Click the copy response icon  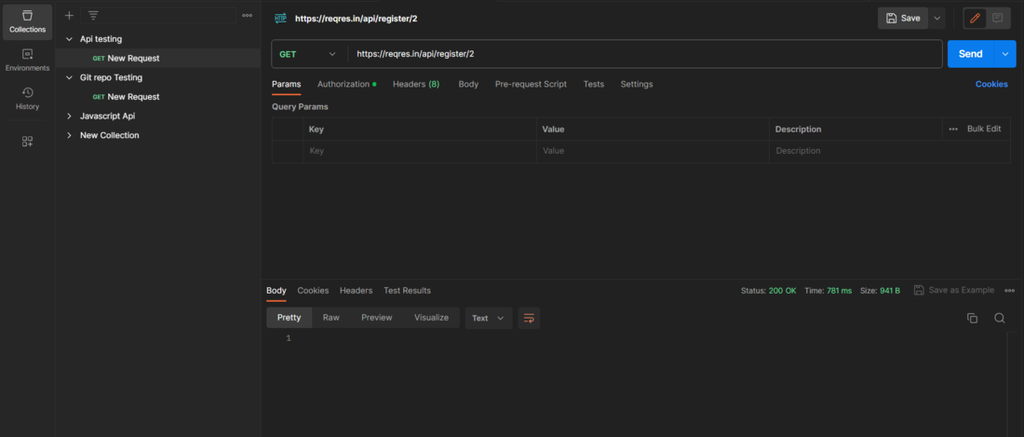[972, 318]
